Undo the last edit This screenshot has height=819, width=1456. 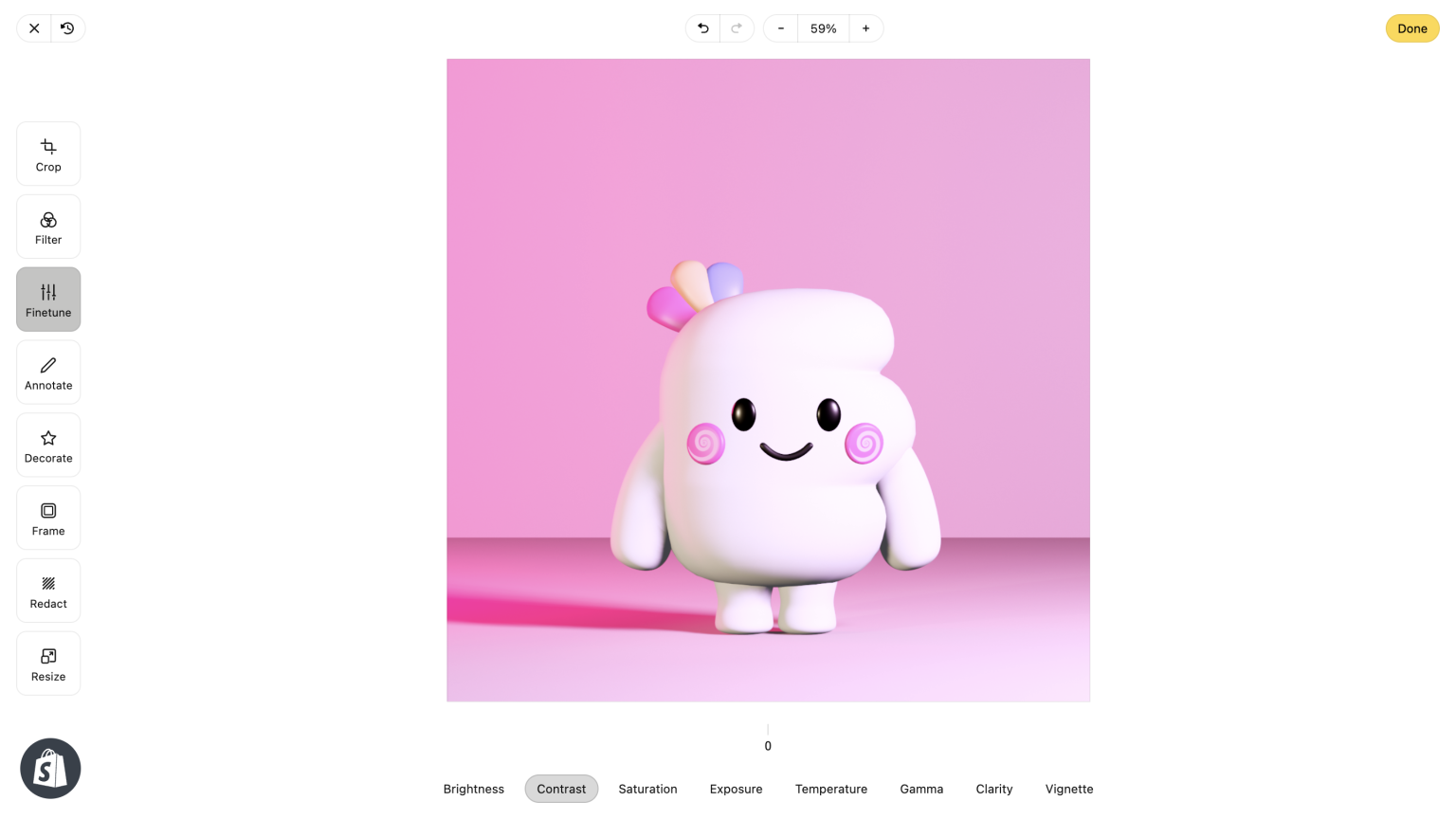701,28
